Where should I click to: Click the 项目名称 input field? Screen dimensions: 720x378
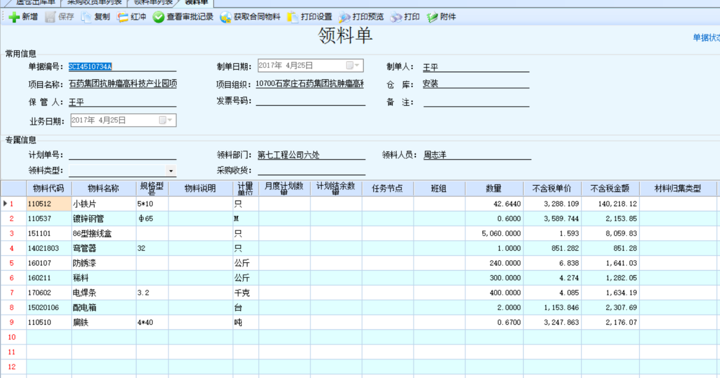(122, 84)
